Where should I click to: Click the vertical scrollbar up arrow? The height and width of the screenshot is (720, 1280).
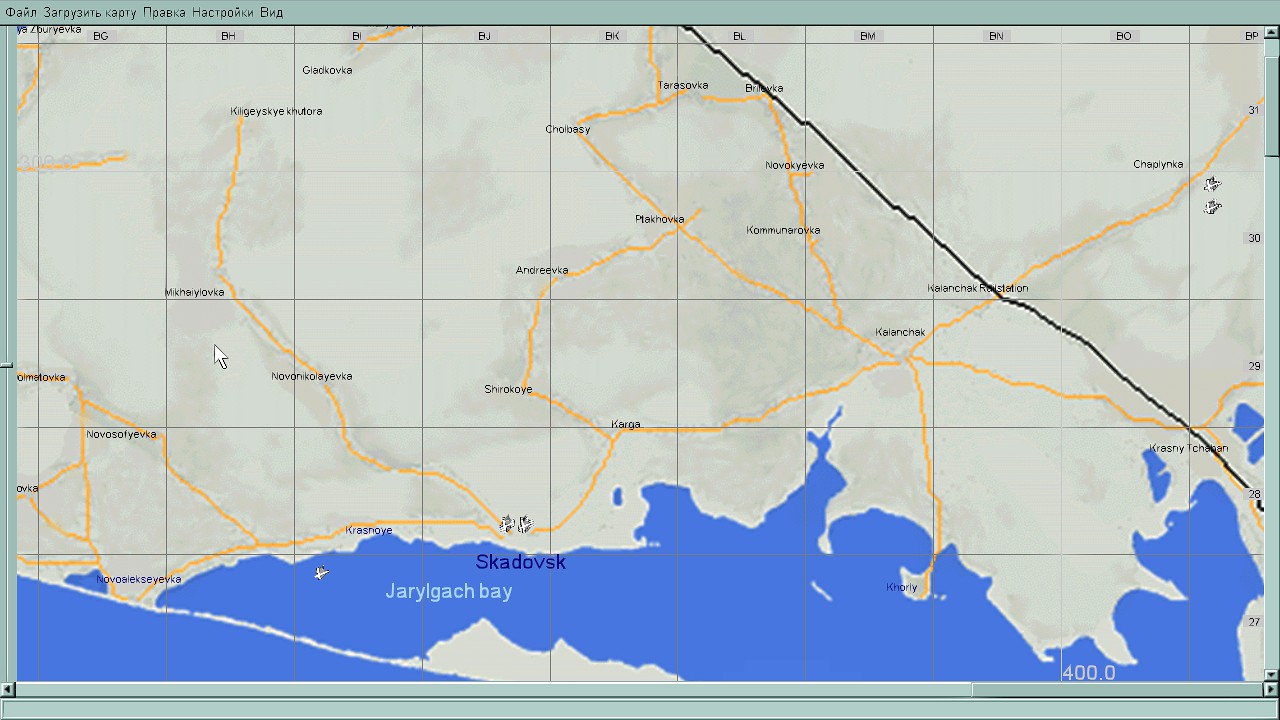[1272, 32]
